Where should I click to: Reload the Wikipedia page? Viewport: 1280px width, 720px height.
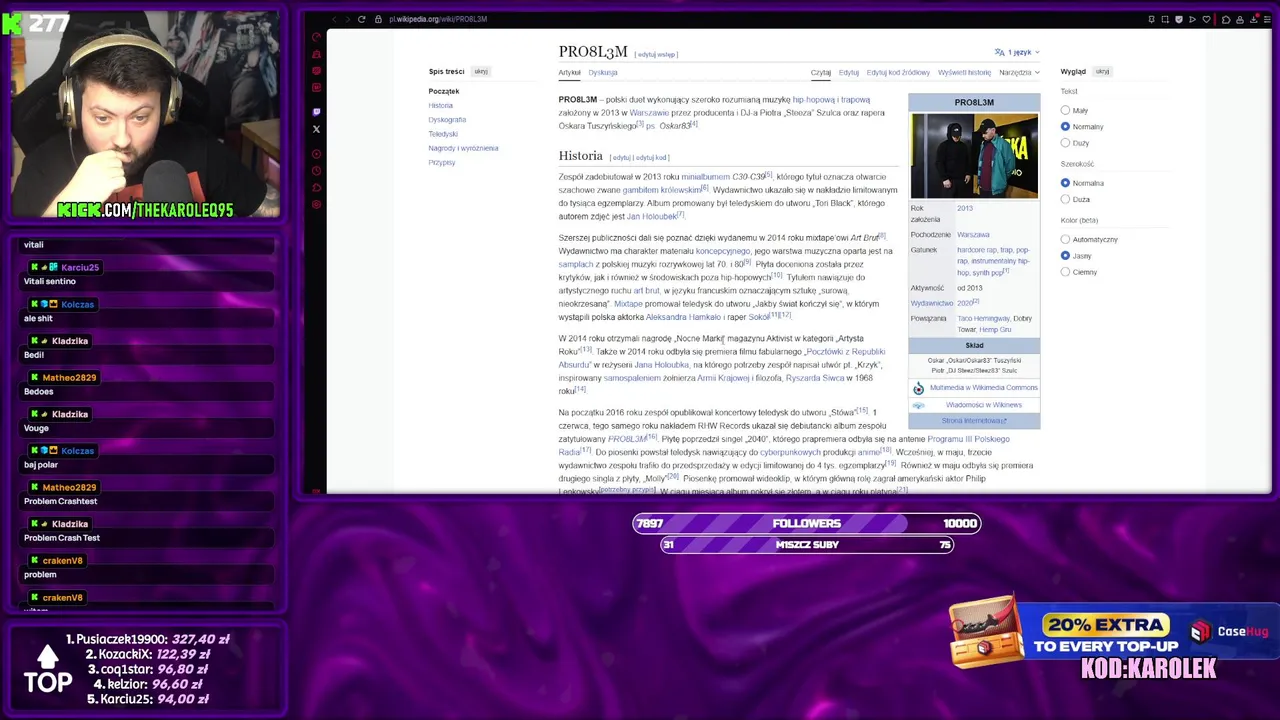pyautogui.click(x=362, y=19)
